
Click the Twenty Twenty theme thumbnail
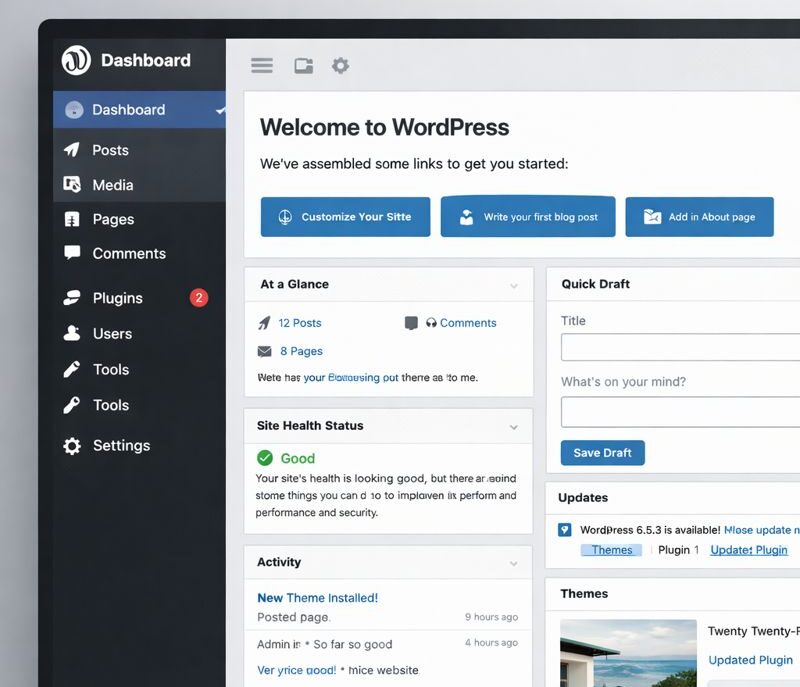pos(628,652)
